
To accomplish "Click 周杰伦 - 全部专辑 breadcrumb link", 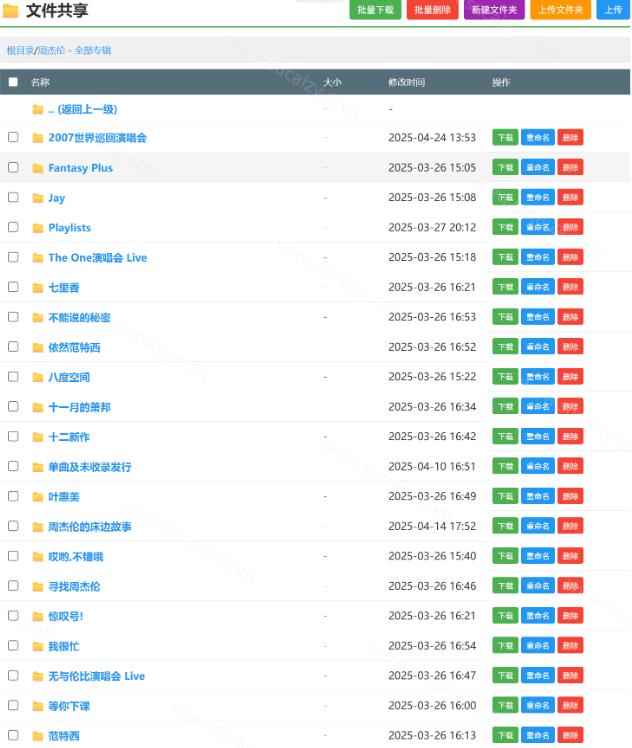I will pos(74,51).
